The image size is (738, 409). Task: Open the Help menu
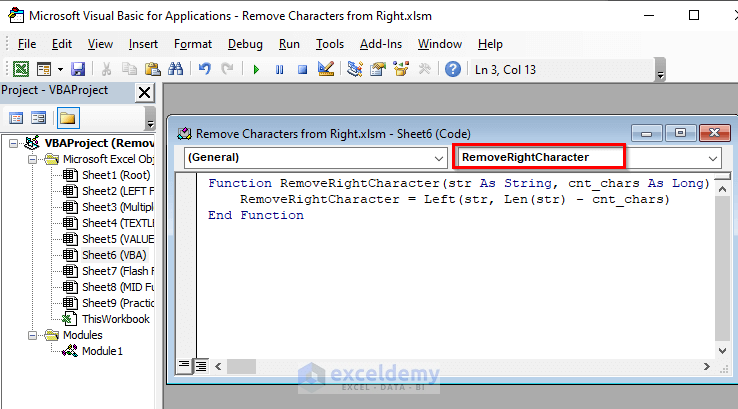490,44
